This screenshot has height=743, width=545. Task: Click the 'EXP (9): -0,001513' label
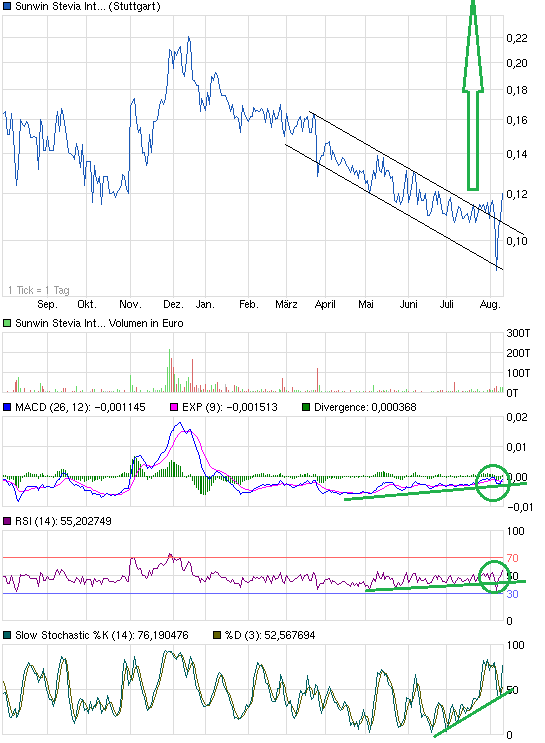[x=230, y=407]
